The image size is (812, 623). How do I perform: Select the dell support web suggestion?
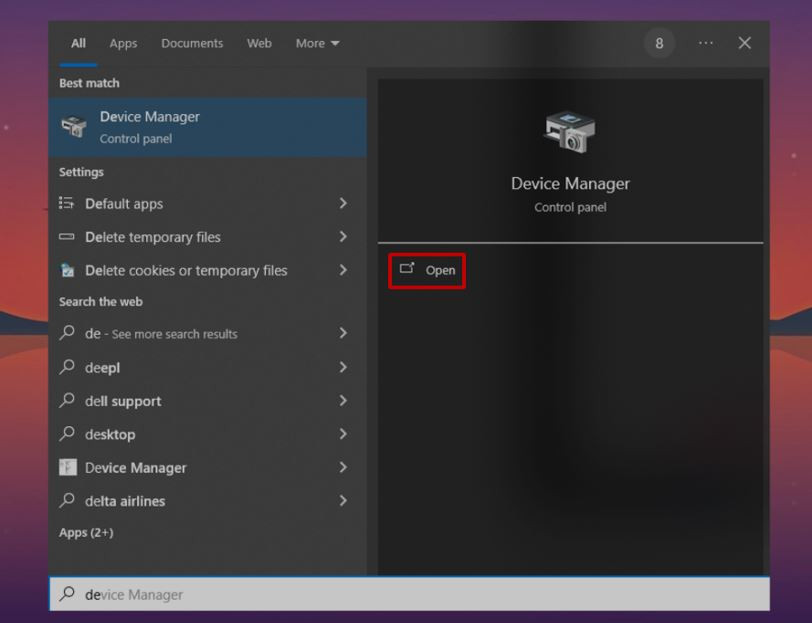(x=208, y=401)
